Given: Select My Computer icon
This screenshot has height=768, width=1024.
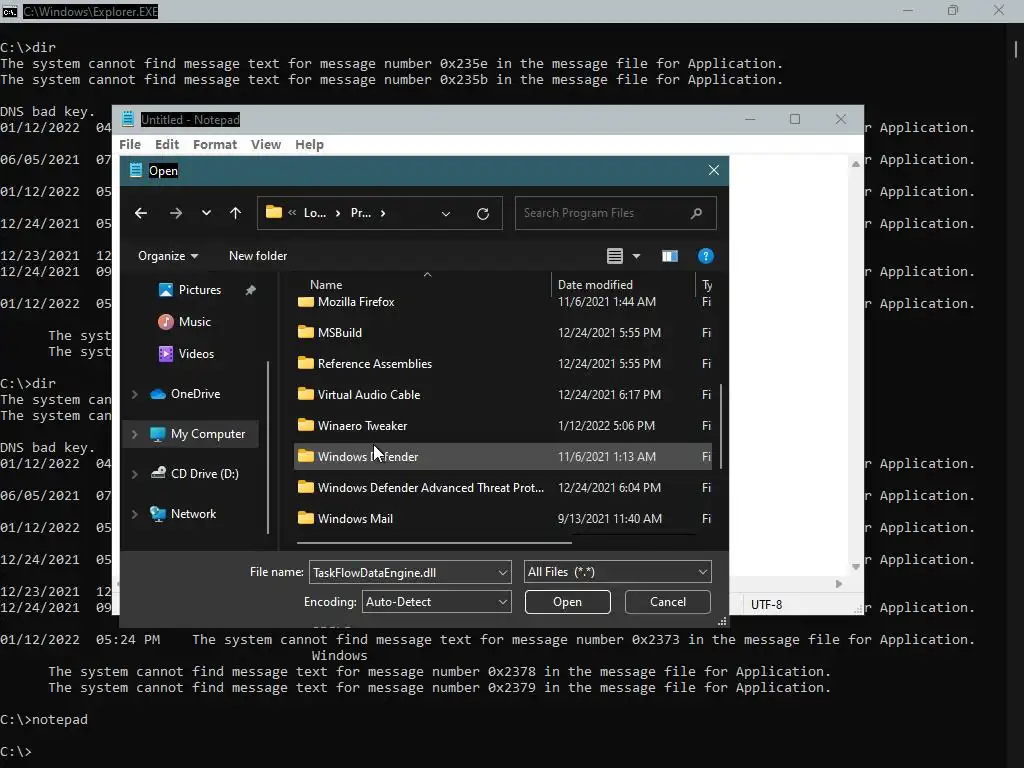Looking at the screenshot, I should (157, 434).
